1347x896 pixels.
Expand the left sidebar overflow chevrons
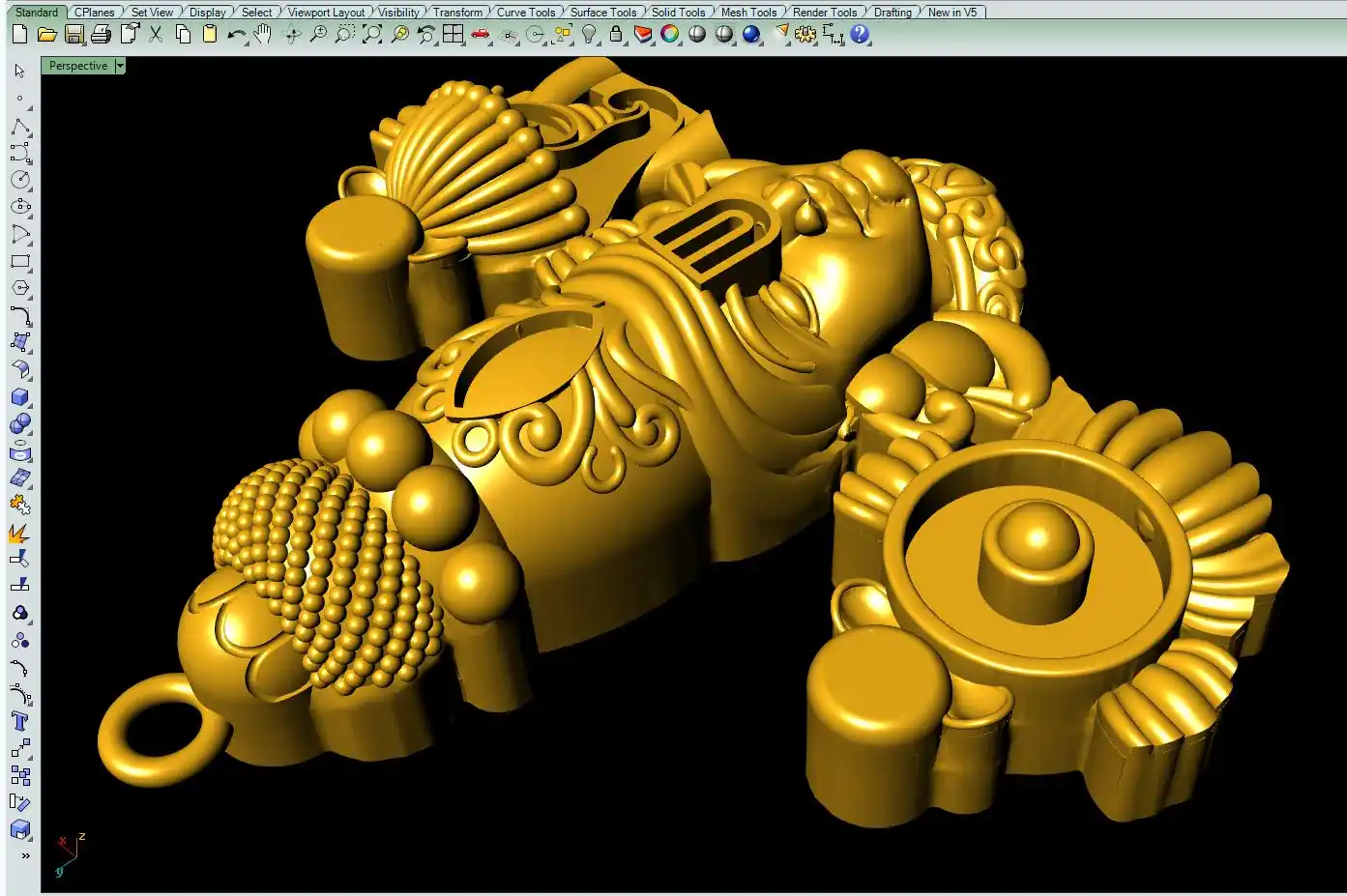click(25, 855)
